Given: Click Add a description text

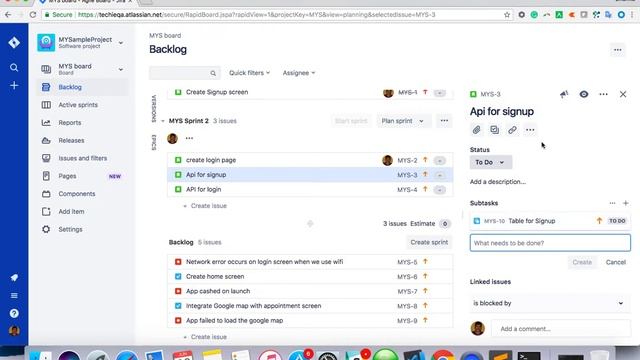Looking at the screenshot, I should pos(498,182).
